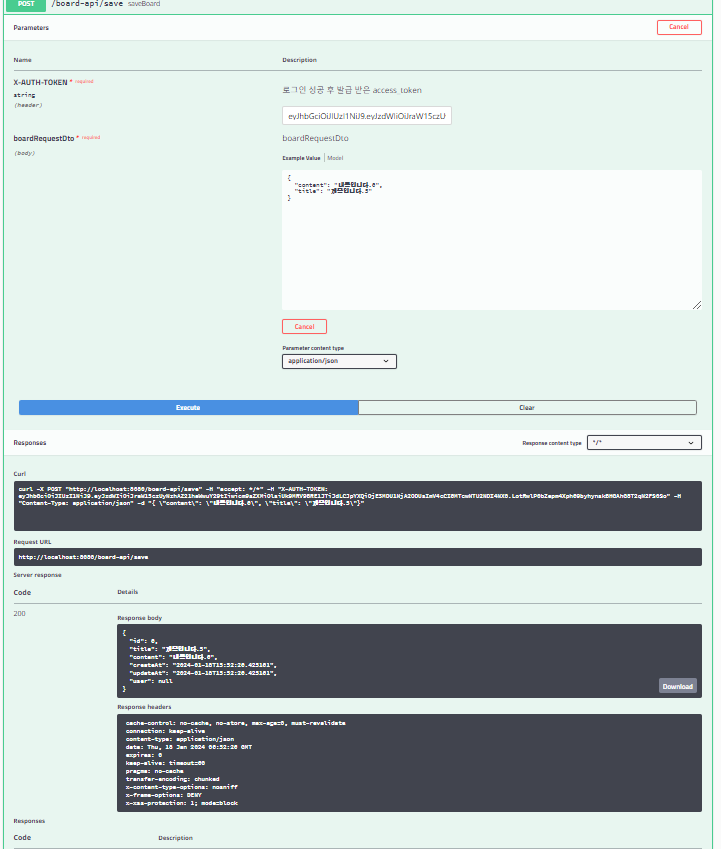Click the 200 response code
The height and width of the screenshot is (849, 721).
(19, 613)
